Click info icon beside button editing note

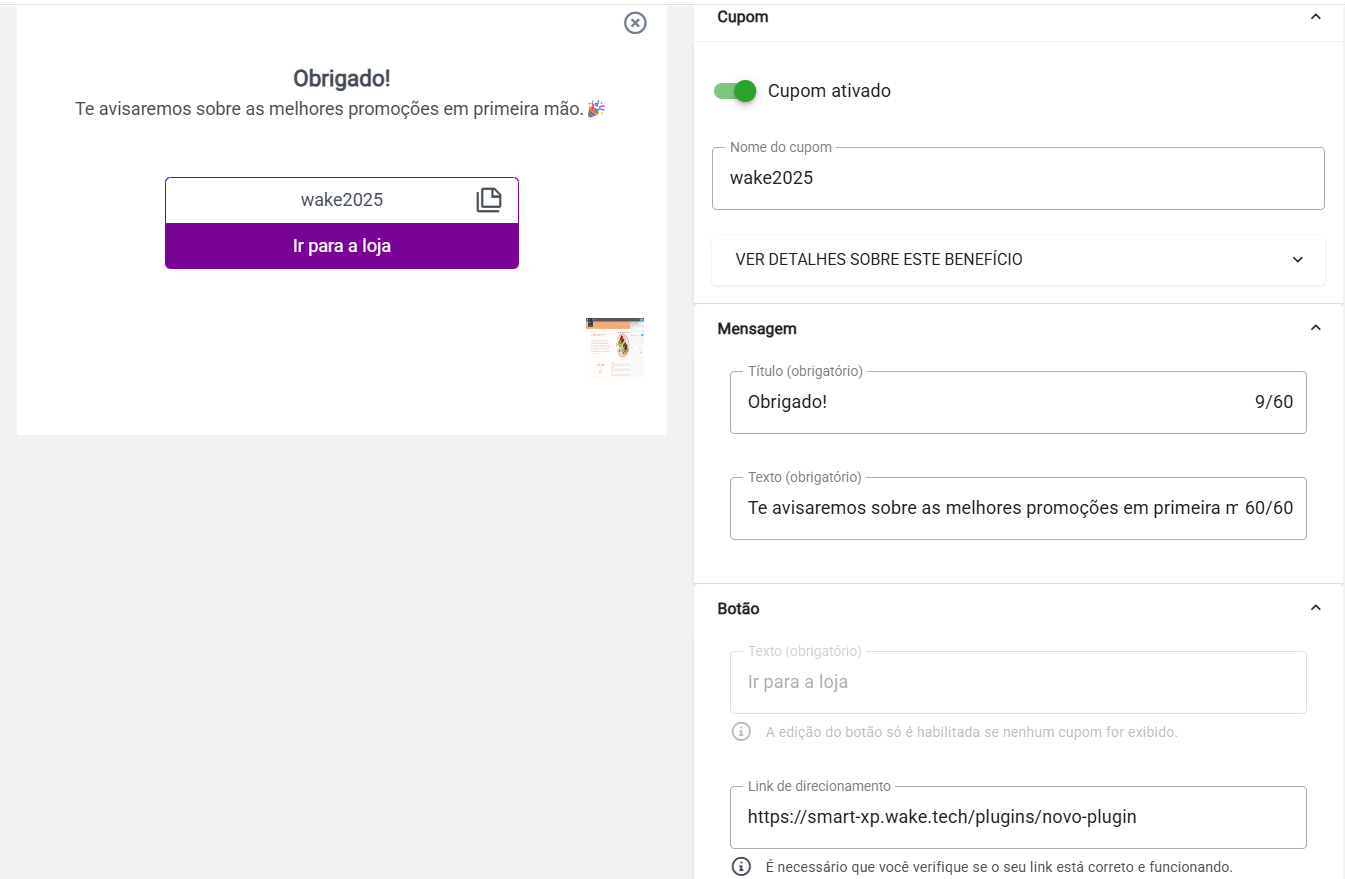pos(741,731)
